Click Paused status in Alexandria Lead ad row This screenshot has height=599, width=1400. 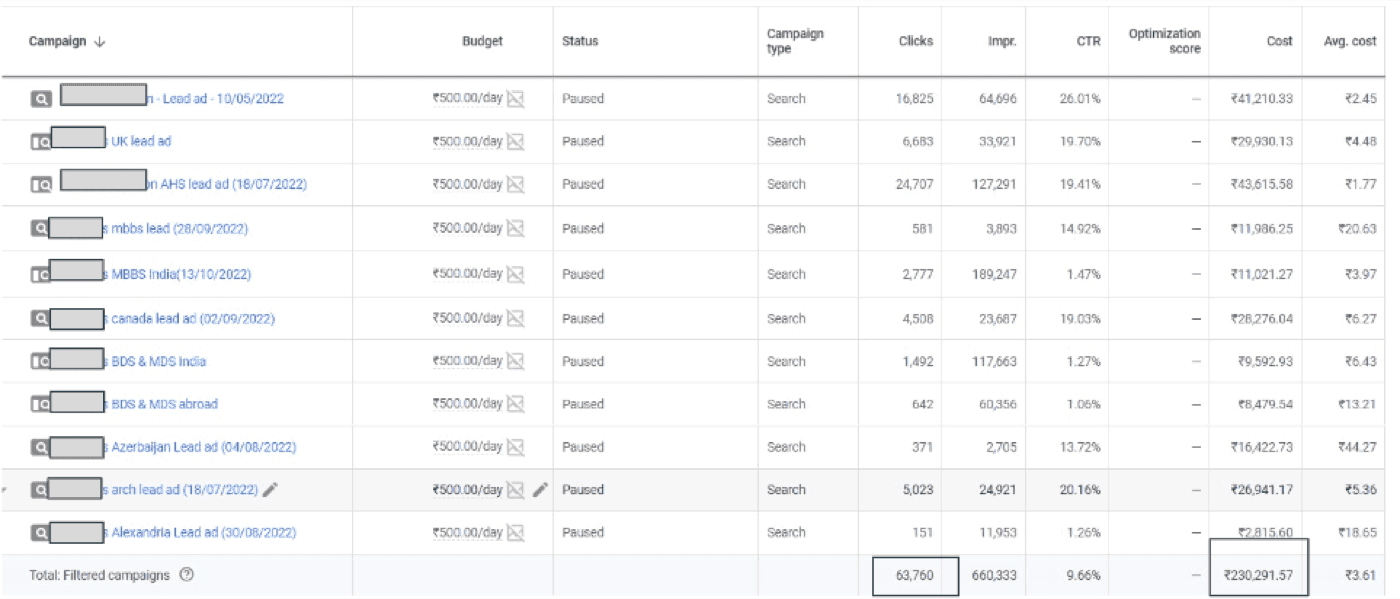click(583, 533)
